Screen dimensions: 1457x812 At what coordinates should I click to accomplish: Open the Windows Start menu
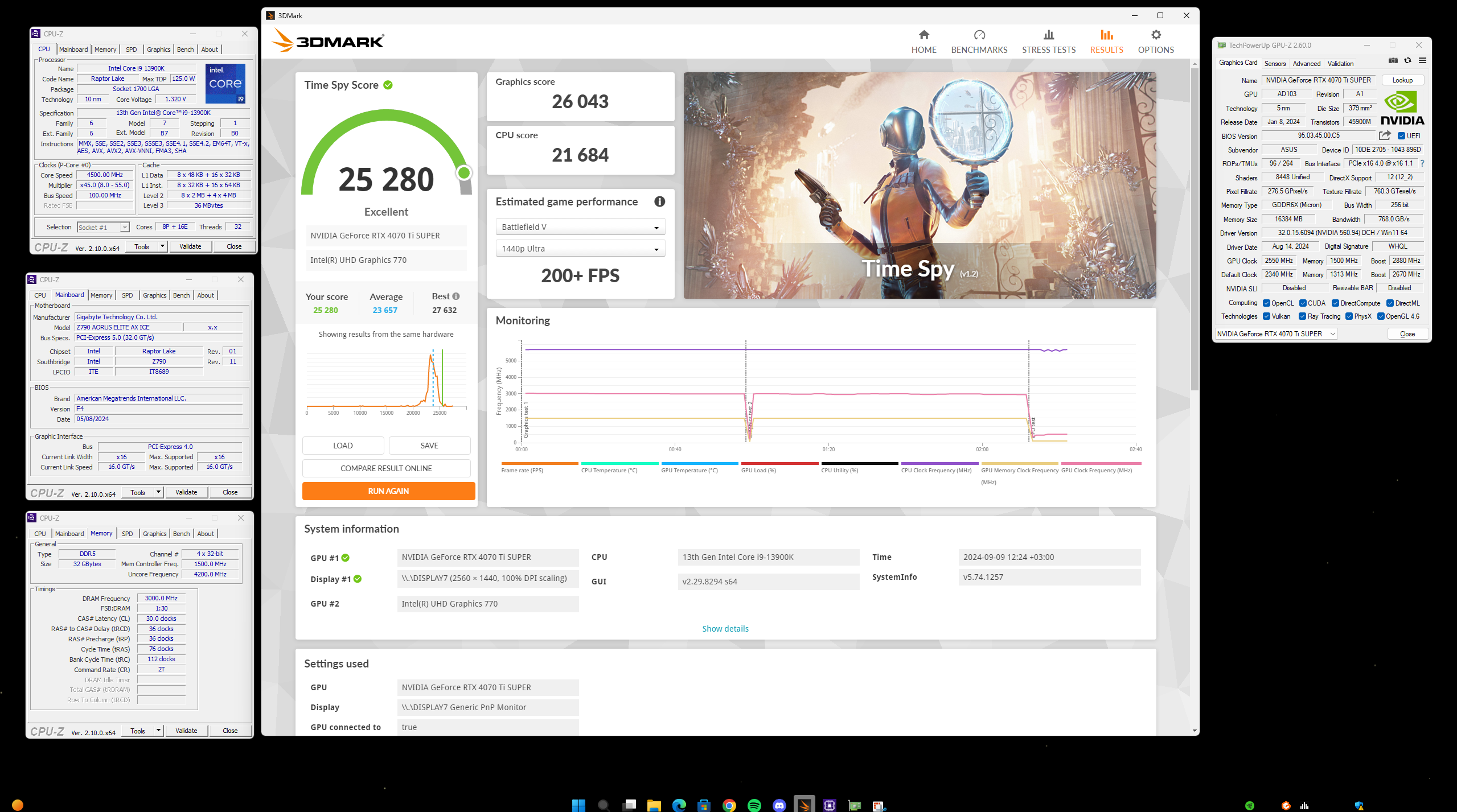578,805
